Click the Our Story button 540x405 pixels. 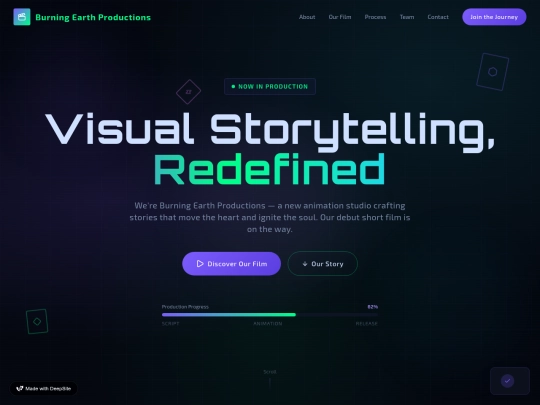323,264
